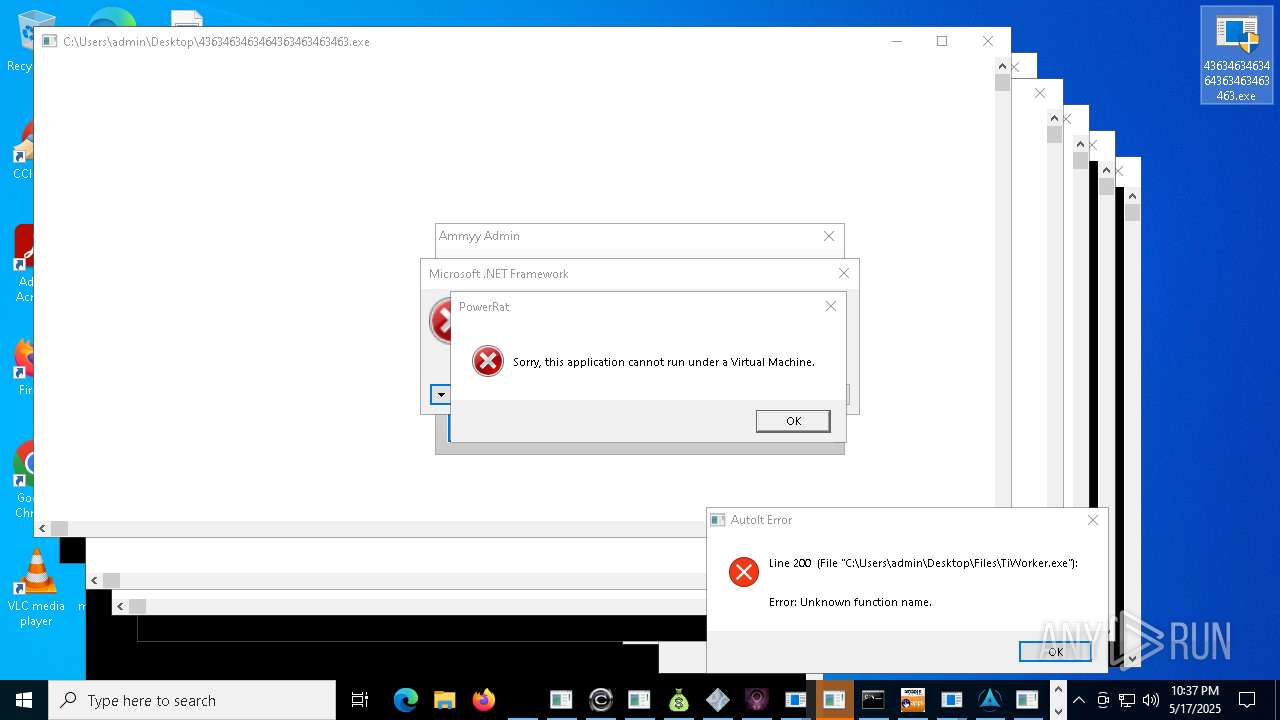Viewport: 1280px width, 720px height.
Task: Close the PowerRat error dialog
Action: tap(830, 306)
